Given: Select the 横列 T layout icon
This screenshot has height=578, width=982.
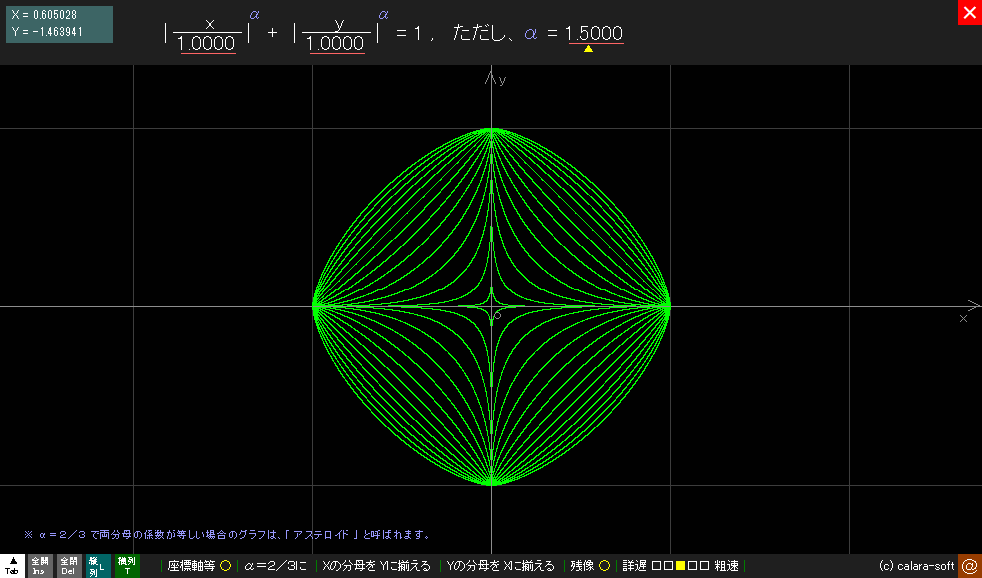Looking at the screenshot, I should pyautogui.click(x=127, y=566).
